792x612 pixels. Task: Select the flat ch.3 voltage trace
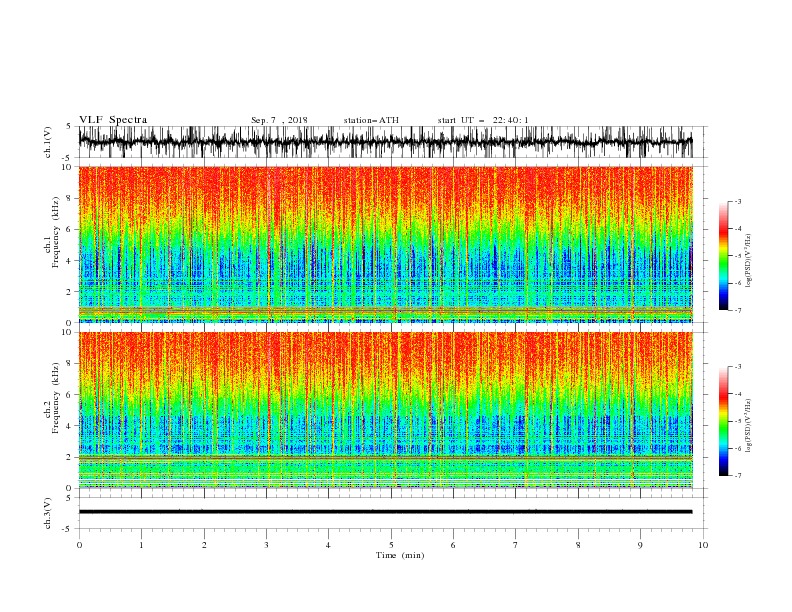pos(385,512)
